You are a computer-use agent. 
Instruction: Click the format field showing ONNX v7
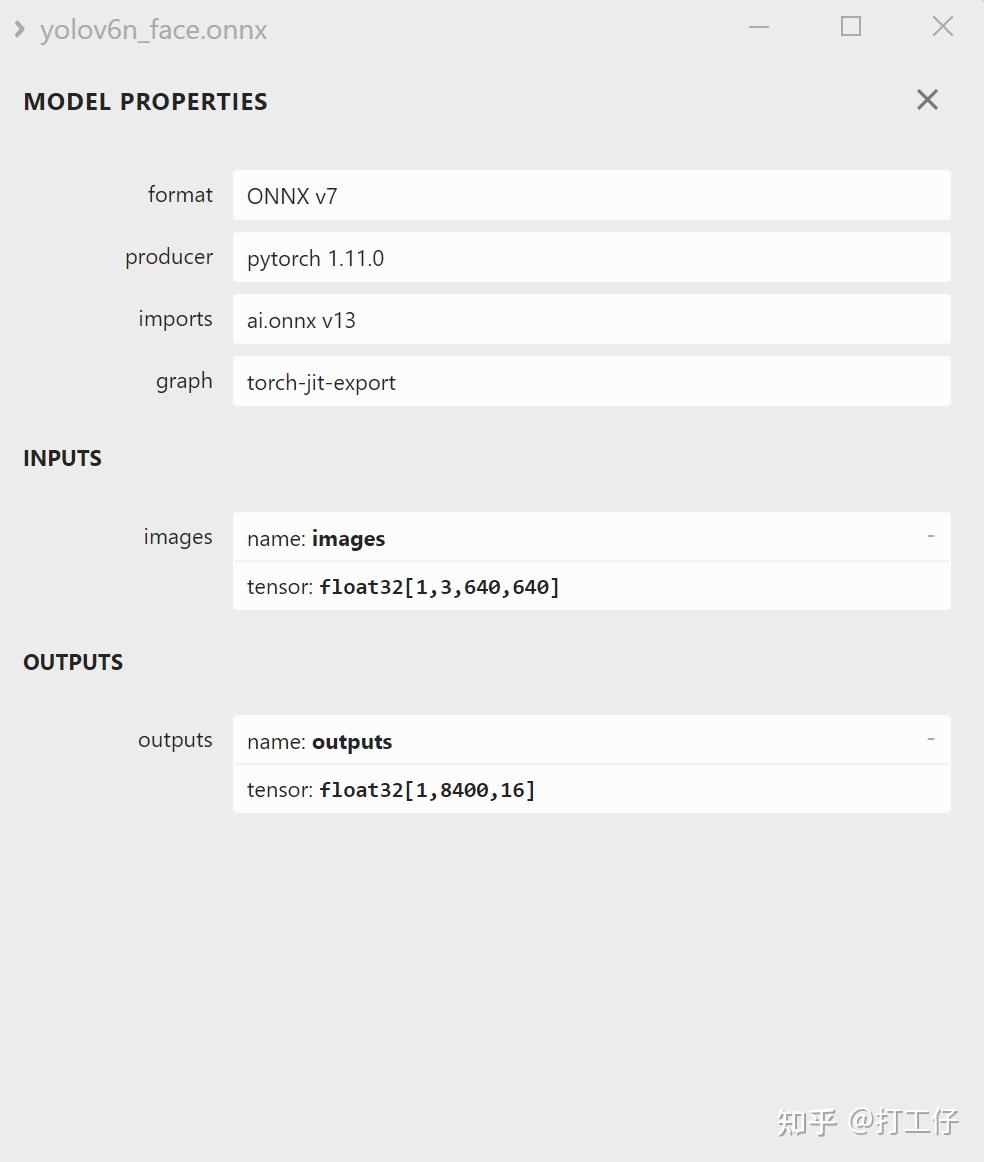point(591,196)
